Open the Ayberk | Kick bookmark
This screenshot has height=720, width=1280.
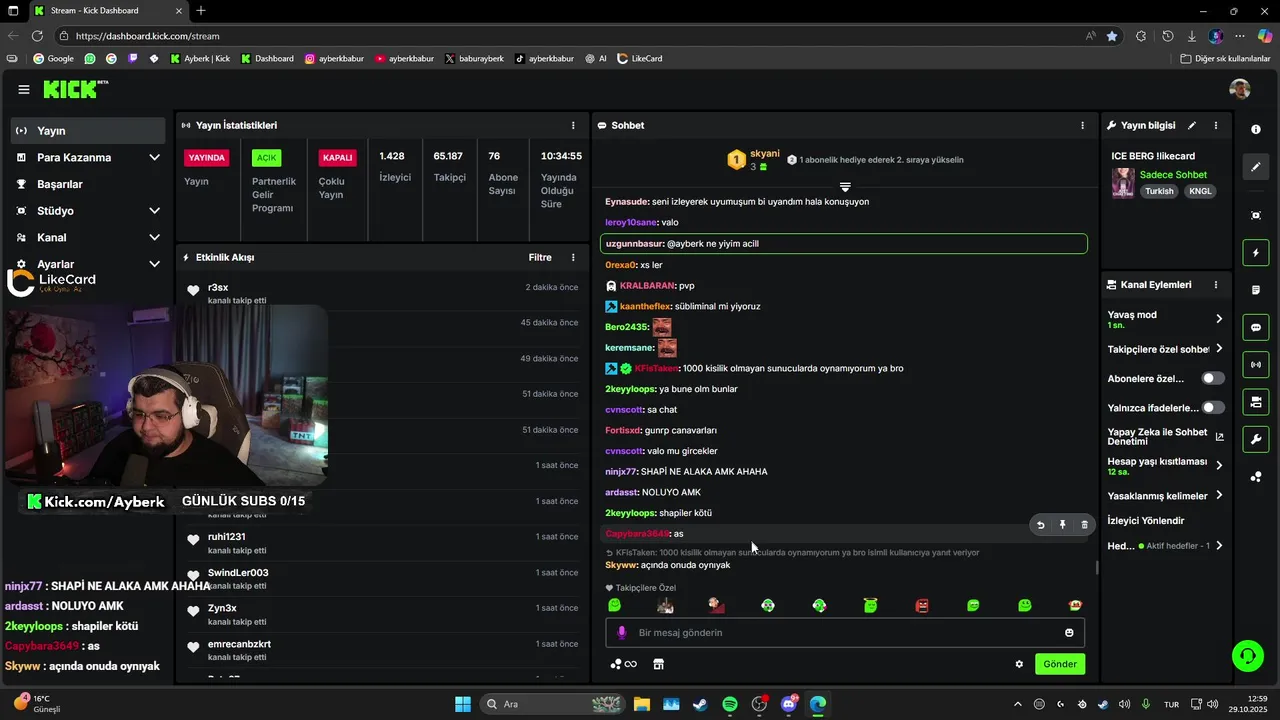[200, 59]
